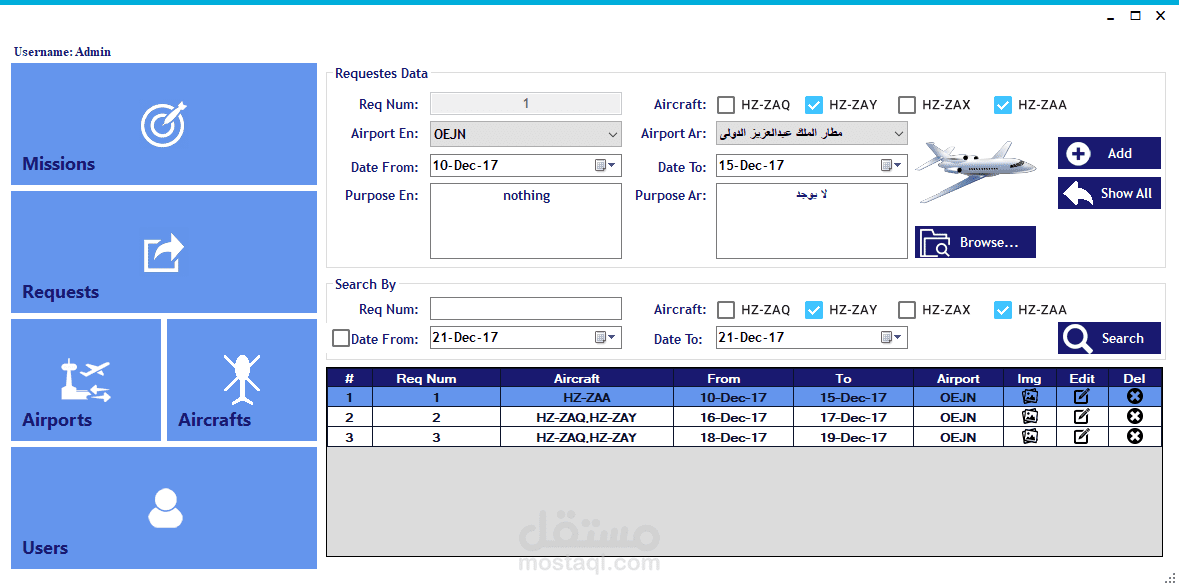The image size is (1179, 587).
Task: Expand the Airport Ar dropdown
Action: tap(898, 135)
